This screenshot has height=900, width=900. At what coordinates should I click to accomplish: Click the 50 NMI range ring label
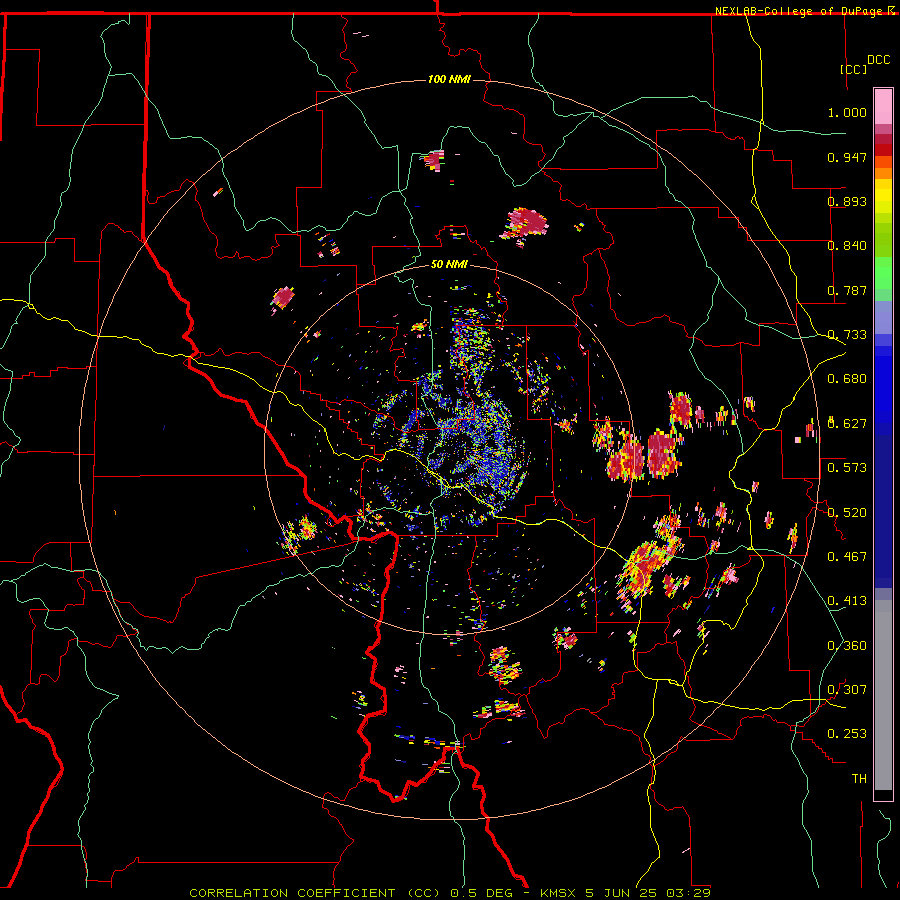click(449, 264)
